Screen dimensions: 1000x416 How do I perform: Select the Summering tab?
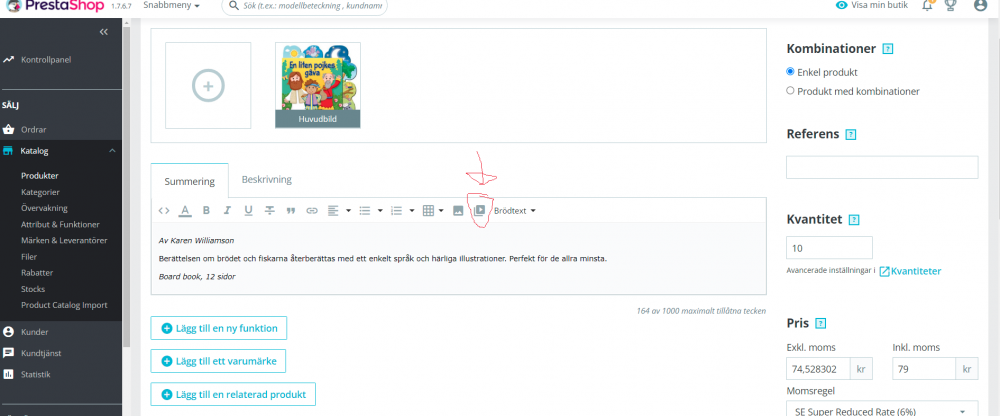pos(189,181)
